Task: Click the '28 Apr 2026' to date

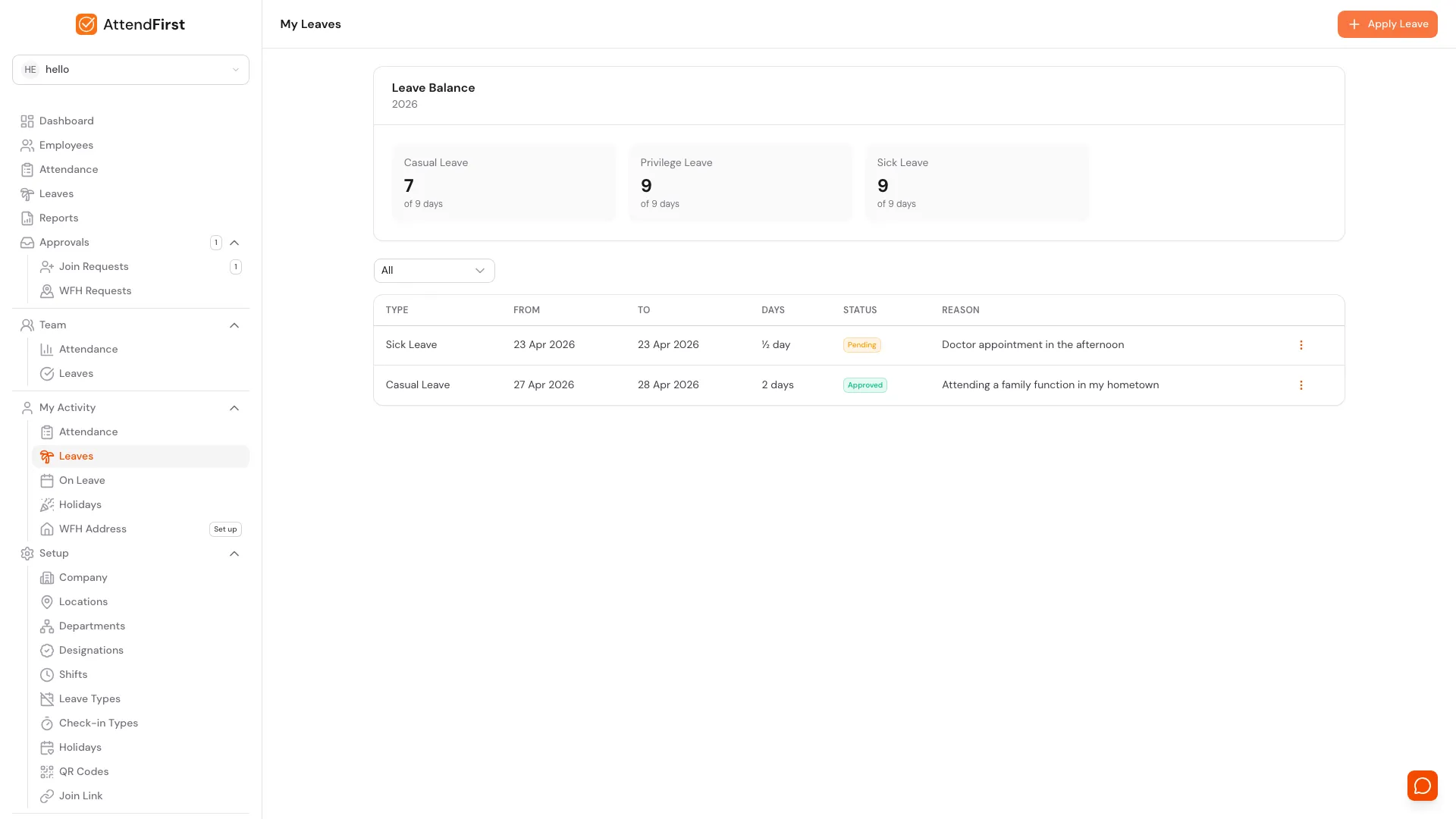Action: 668,385
